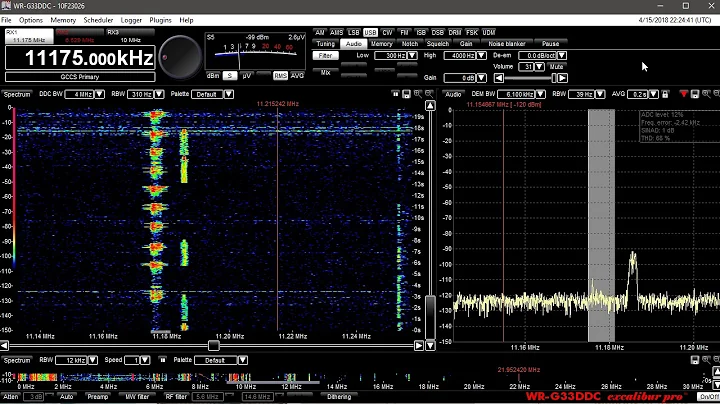
Task: Zoom in on the waterfall spectrum
Action: point(417,94)
